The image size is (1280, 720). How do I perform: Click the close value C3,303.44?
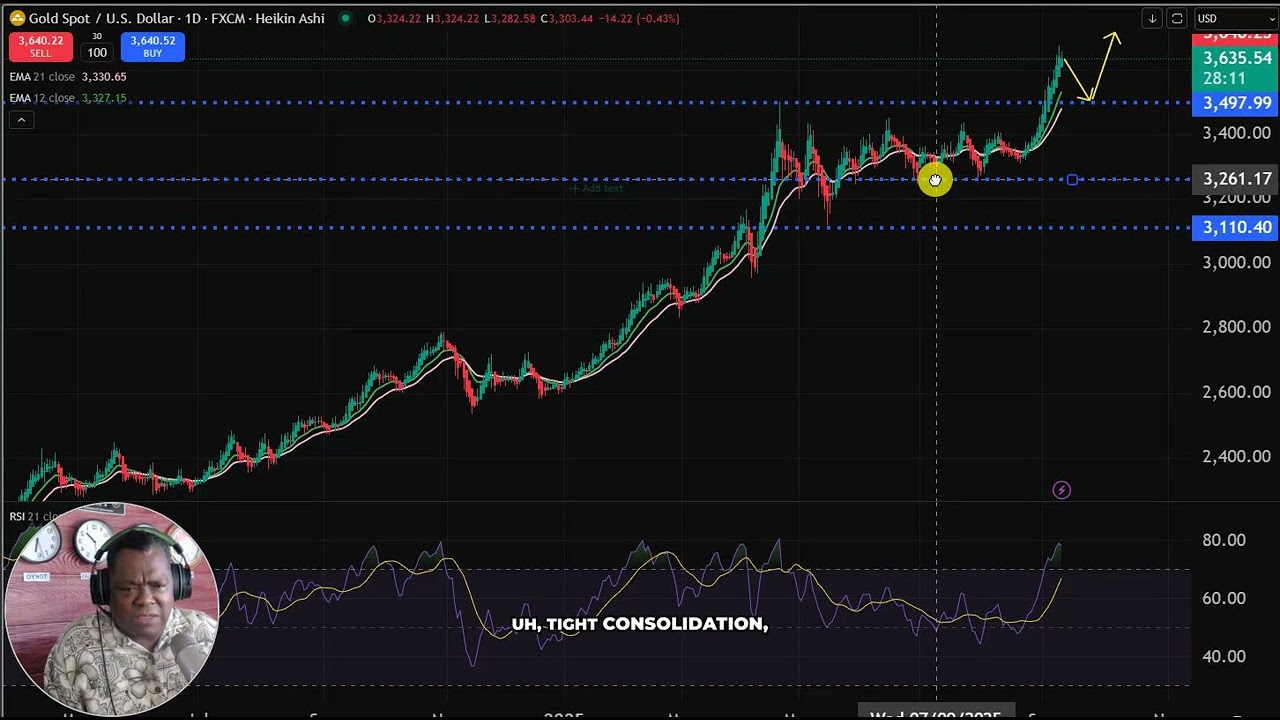point(567,18)
